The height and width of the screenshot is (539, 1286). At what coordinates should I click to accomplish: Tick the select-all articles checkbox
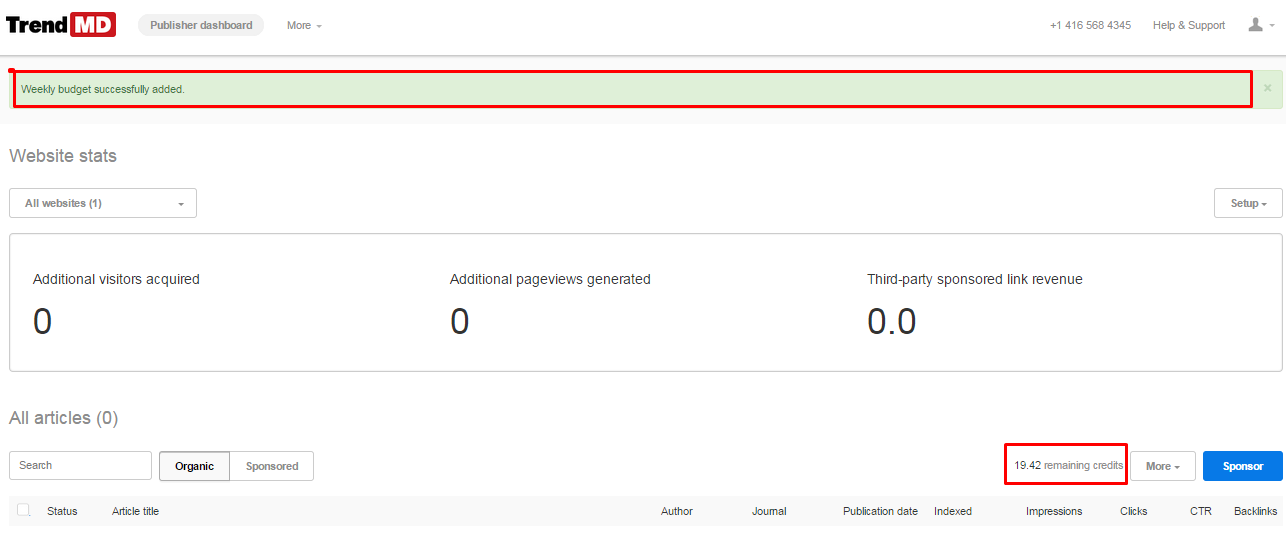[x=24, y=510]
